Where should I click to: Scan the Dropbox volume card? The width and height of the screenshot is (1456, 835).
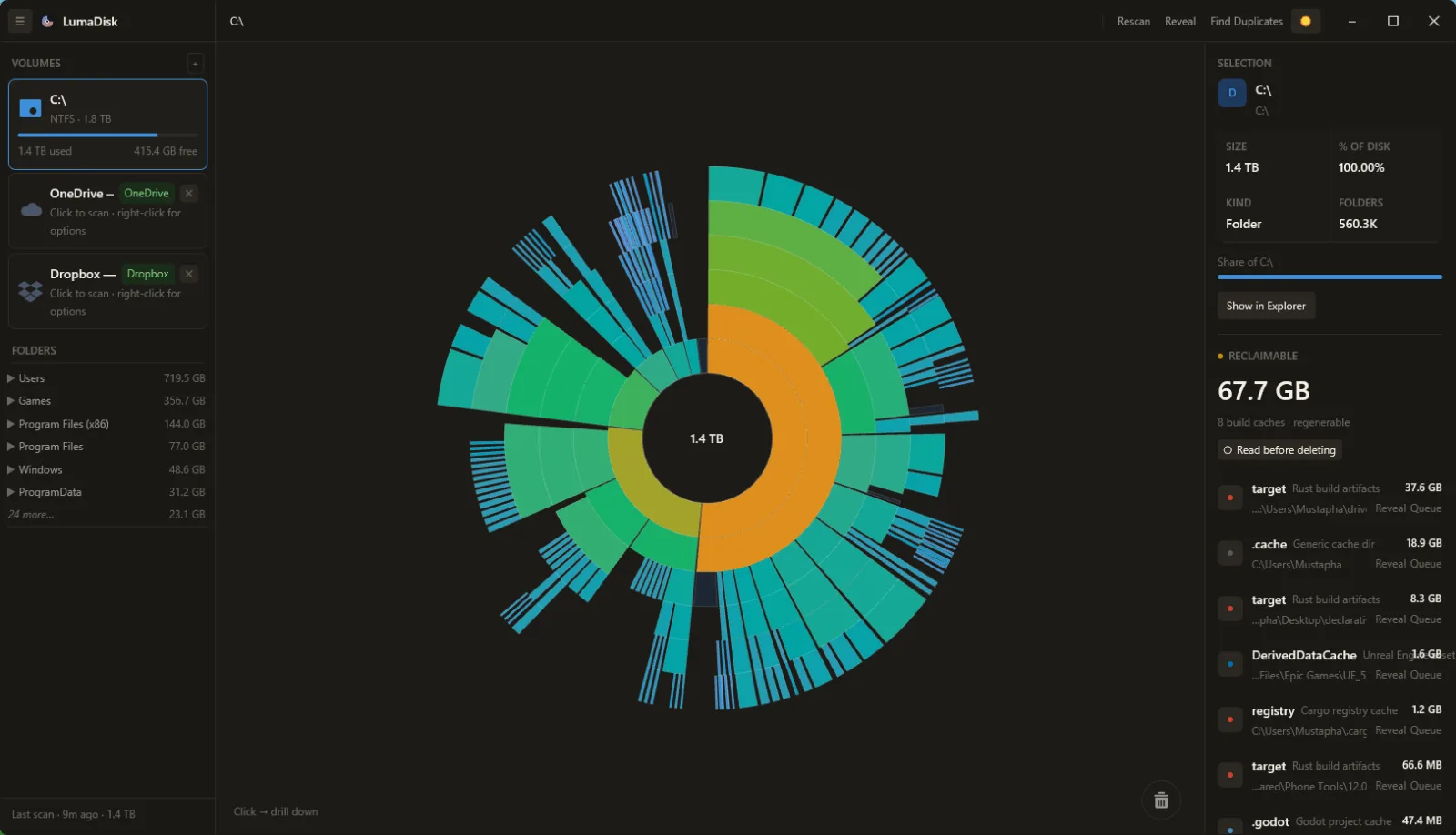(x=108, y=291)
